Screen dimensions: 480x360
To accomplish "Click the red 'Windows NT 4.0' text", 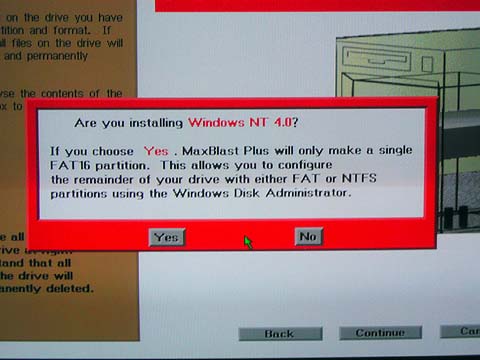I will point(240,122).
